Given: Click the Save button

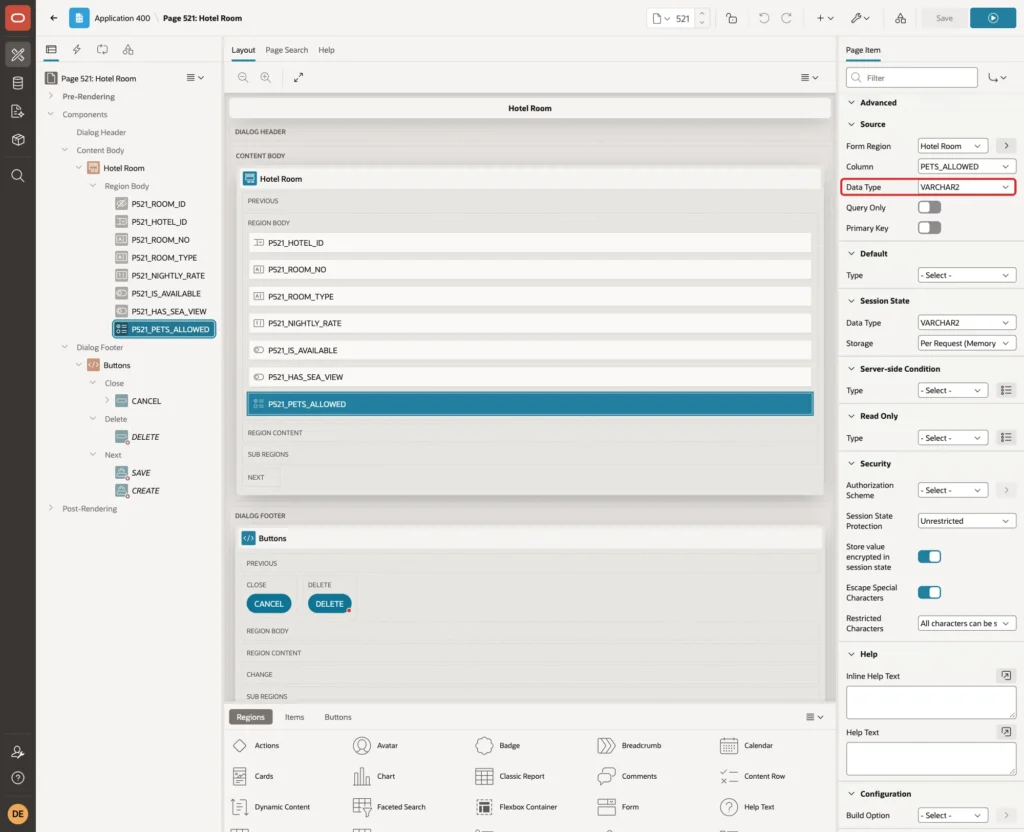Looking at the screenshot, I should pyautogui.click(x=944, y=18).
